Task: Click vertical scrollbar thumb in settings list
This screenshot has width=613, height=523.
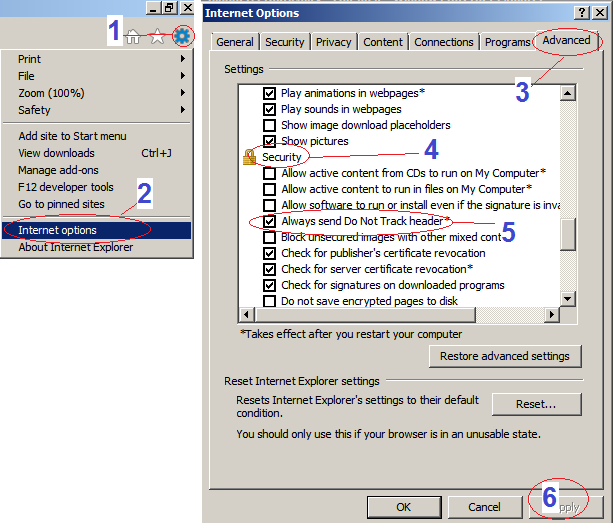Action: pyautogui.click(x=567, y=234)
